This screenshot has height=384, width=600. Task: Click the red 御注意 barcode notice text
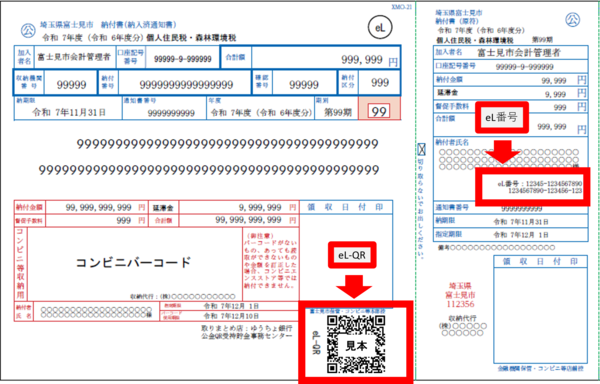coord(271,261)
